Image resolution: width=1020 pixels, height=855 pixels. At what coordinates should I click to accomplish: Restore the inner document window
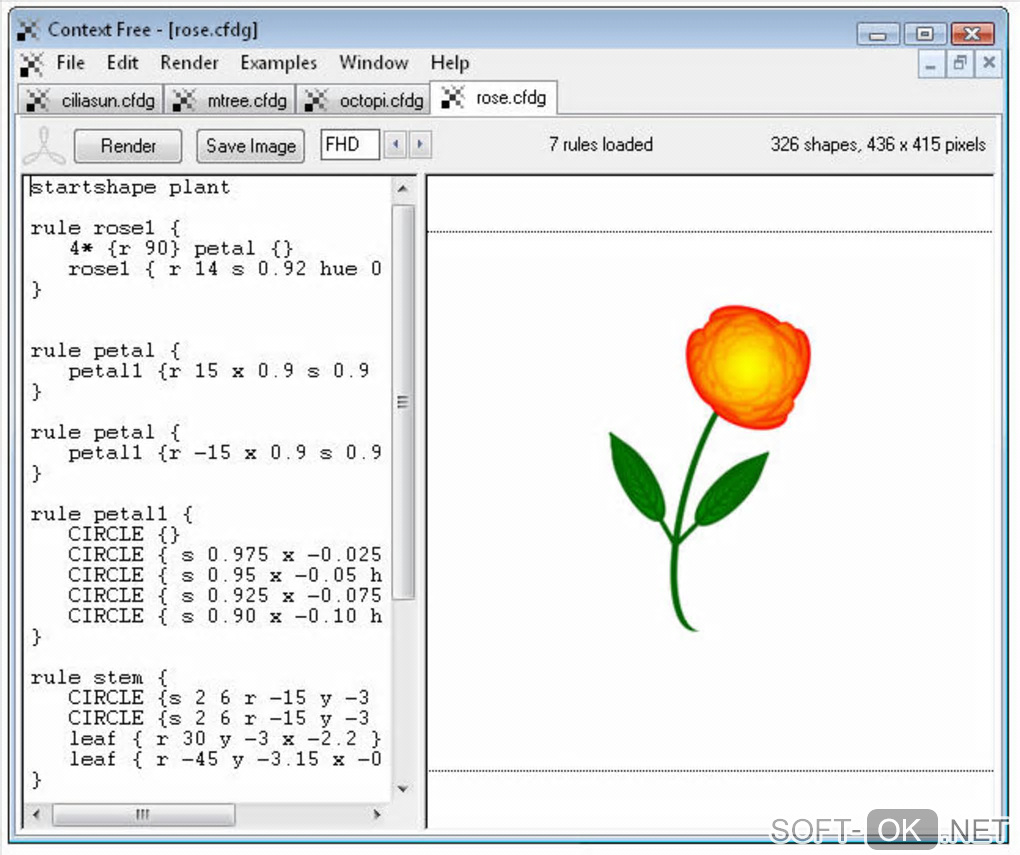click(x=960, y=64)
